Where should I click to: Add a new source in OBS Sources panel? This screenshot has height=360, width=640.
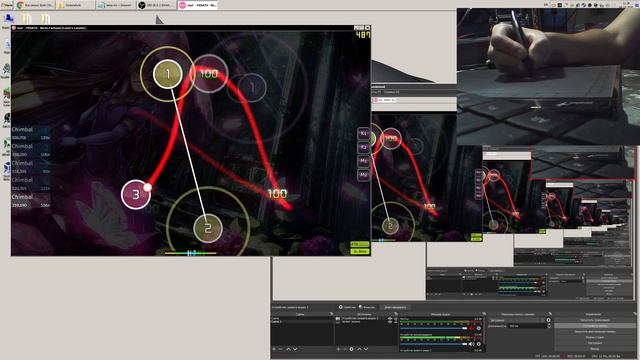338,349
